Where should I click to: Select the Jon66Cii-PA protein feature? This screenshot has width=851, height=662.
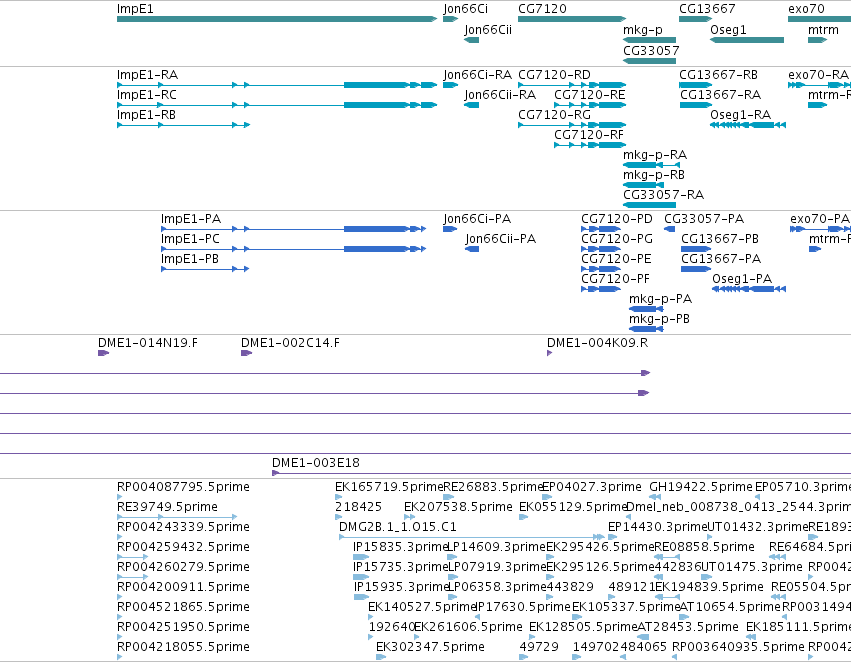[472, 249]
